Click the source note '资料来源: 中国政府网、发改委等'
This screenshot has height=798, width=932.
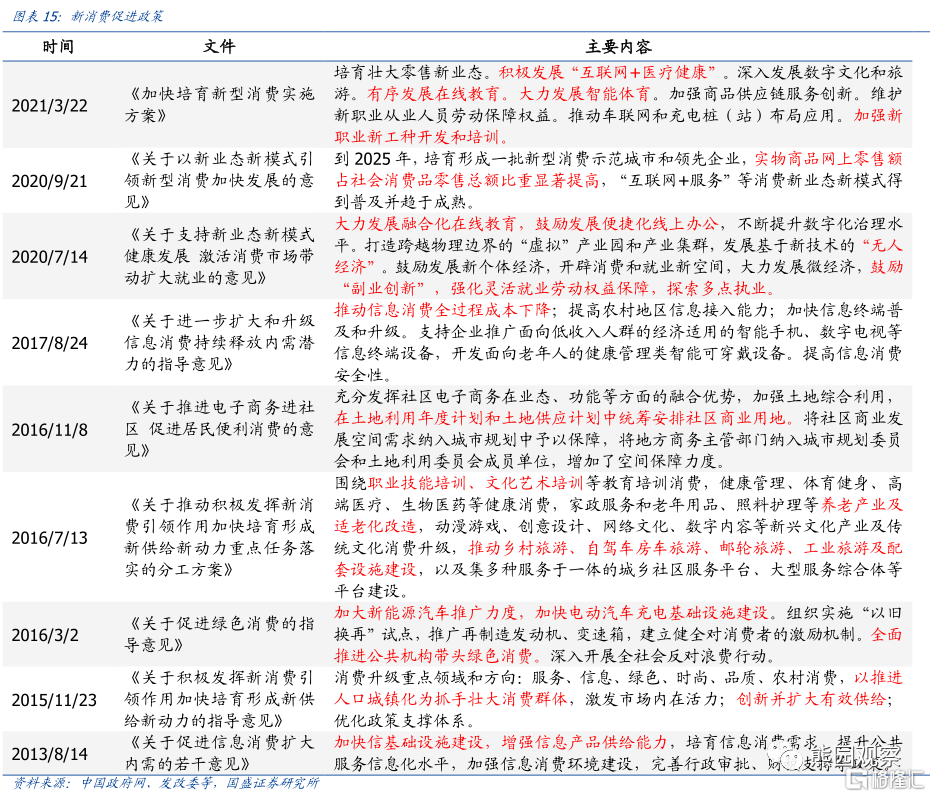(113, 783)
